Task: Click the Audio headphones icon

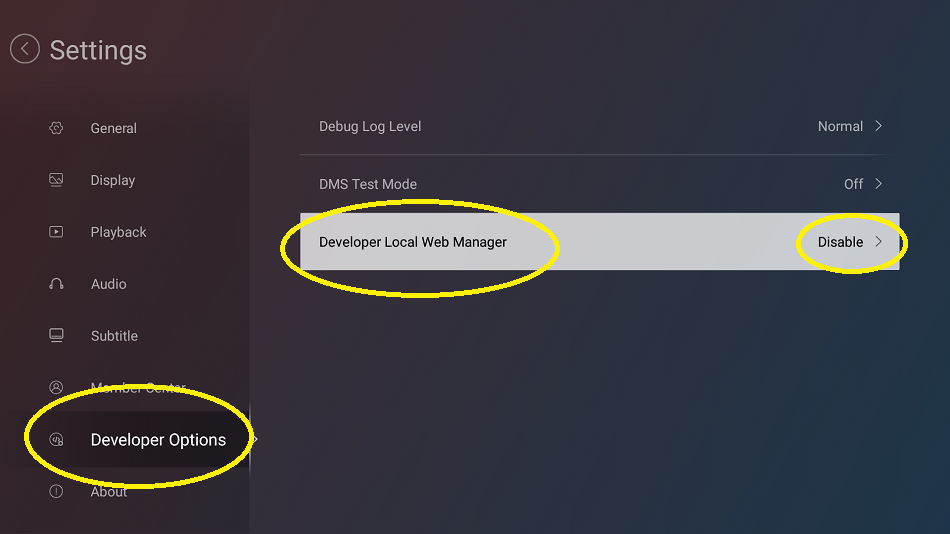Action: [56, 284]
